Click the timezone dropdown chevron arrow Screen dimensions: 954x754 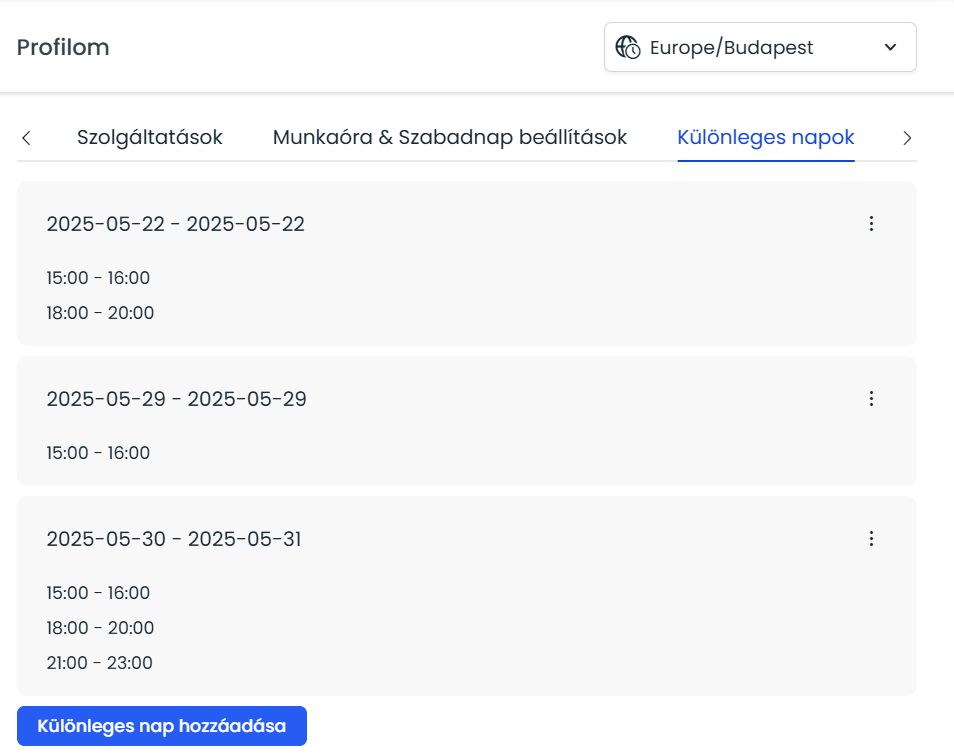click(890, 47)
